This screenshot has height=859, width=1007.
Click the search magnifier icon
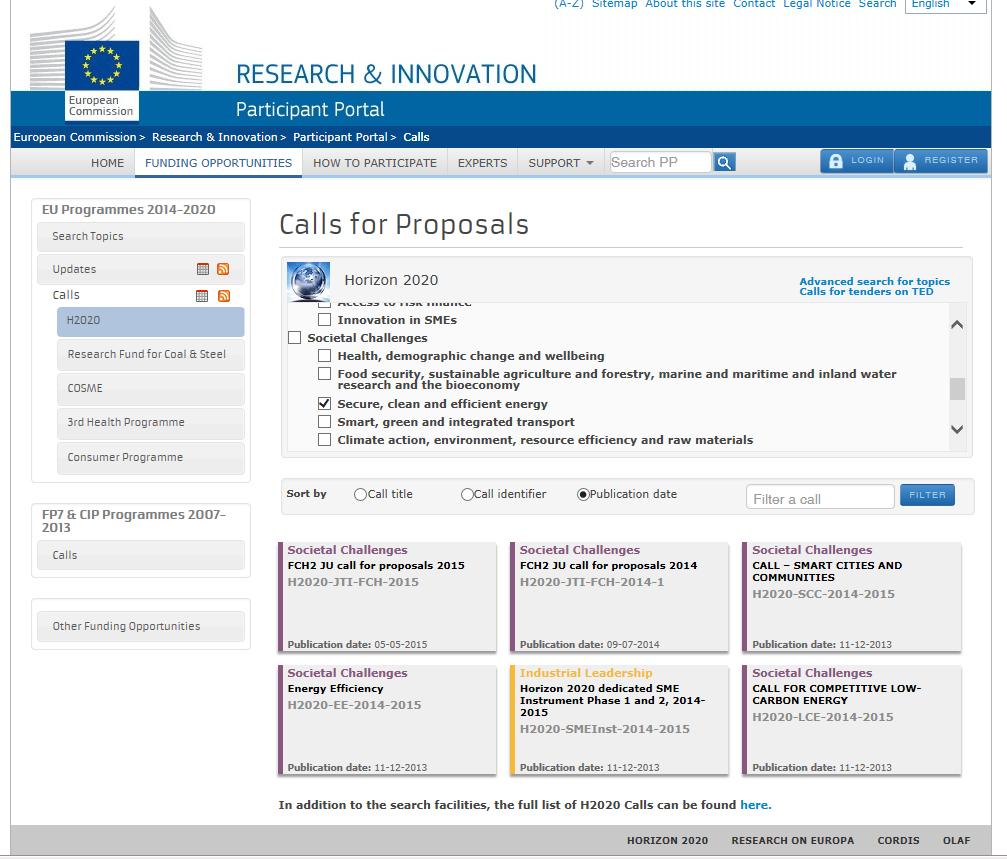tap(724, 162)
